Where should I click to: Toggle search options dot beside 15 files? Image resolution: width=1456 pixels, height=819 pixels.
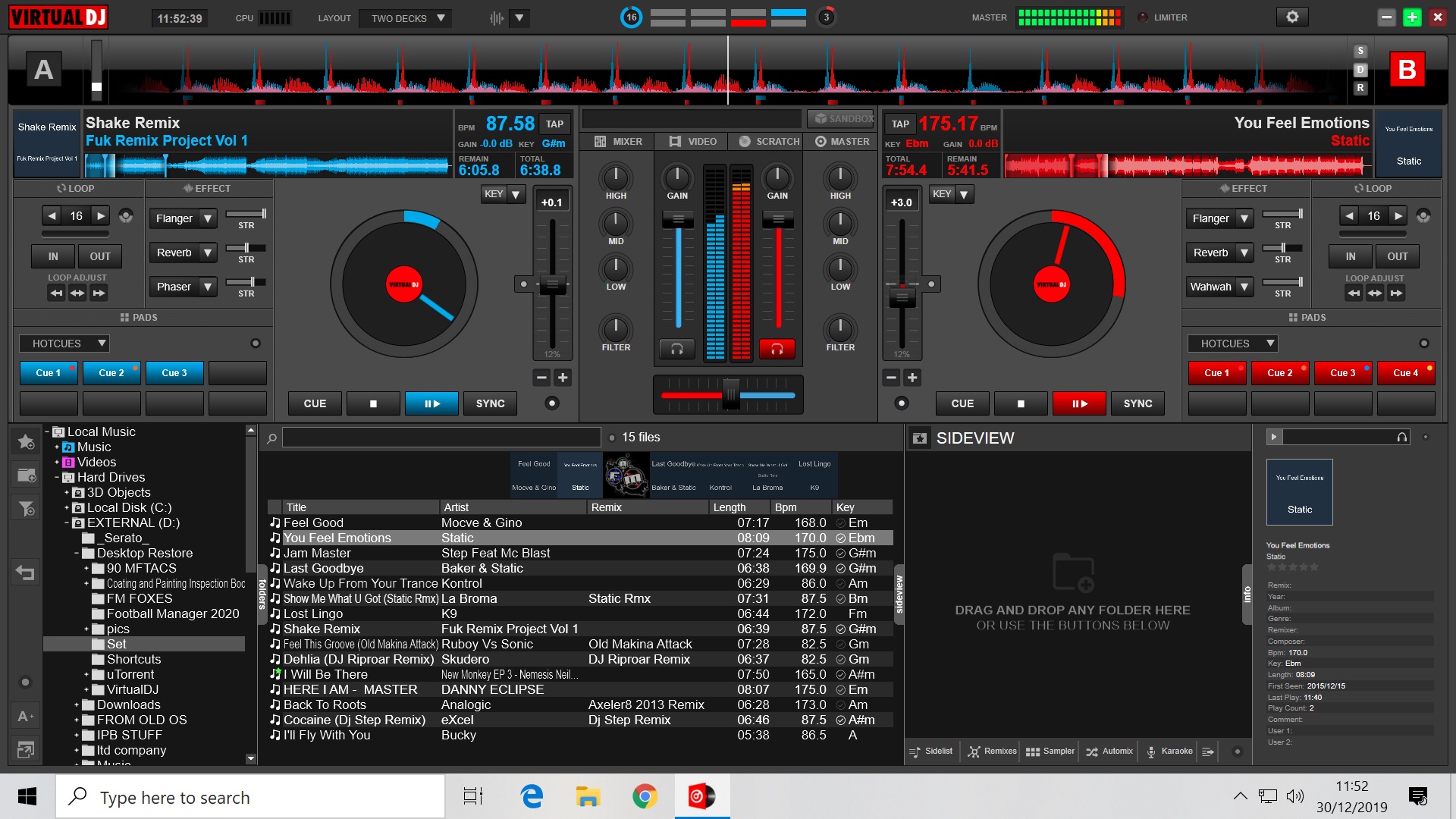[611, 438]
